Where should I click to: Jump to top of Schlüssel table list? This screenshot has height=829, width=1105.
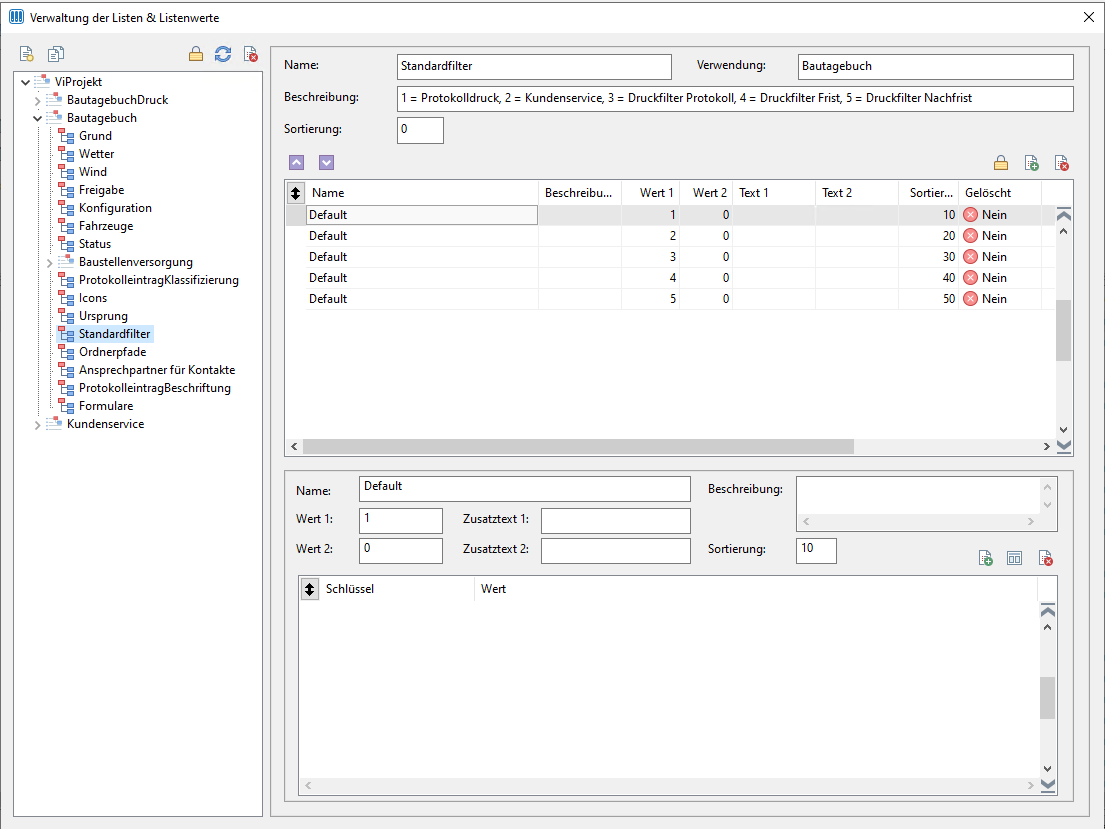pyautogui.click(x=1048, y=610)
